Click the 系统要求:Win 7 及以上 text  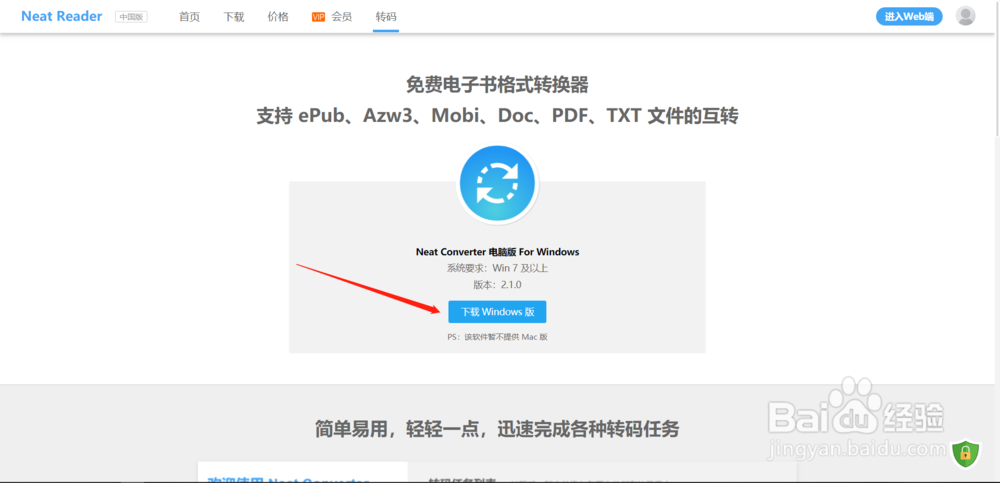pyautogui.click(x=497, y=269)
